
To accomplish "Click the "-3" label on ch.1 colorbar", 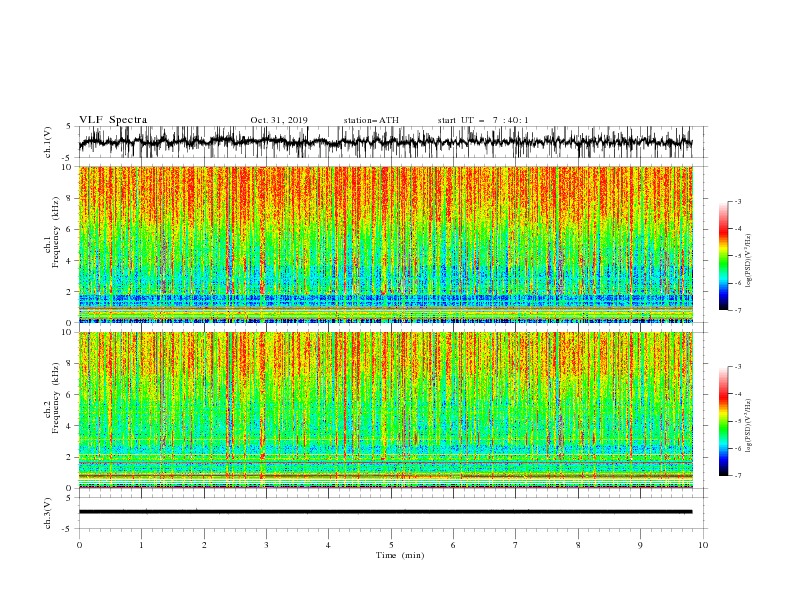I will [737, 201].
